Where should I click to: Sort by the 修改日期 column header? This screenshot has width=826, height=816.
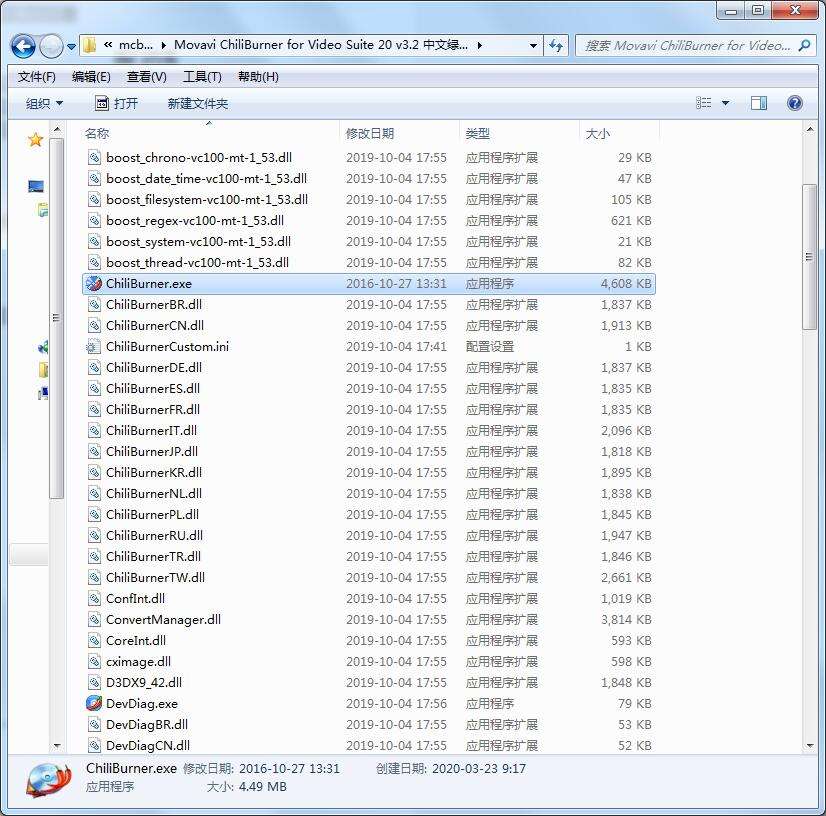(370, 134)
